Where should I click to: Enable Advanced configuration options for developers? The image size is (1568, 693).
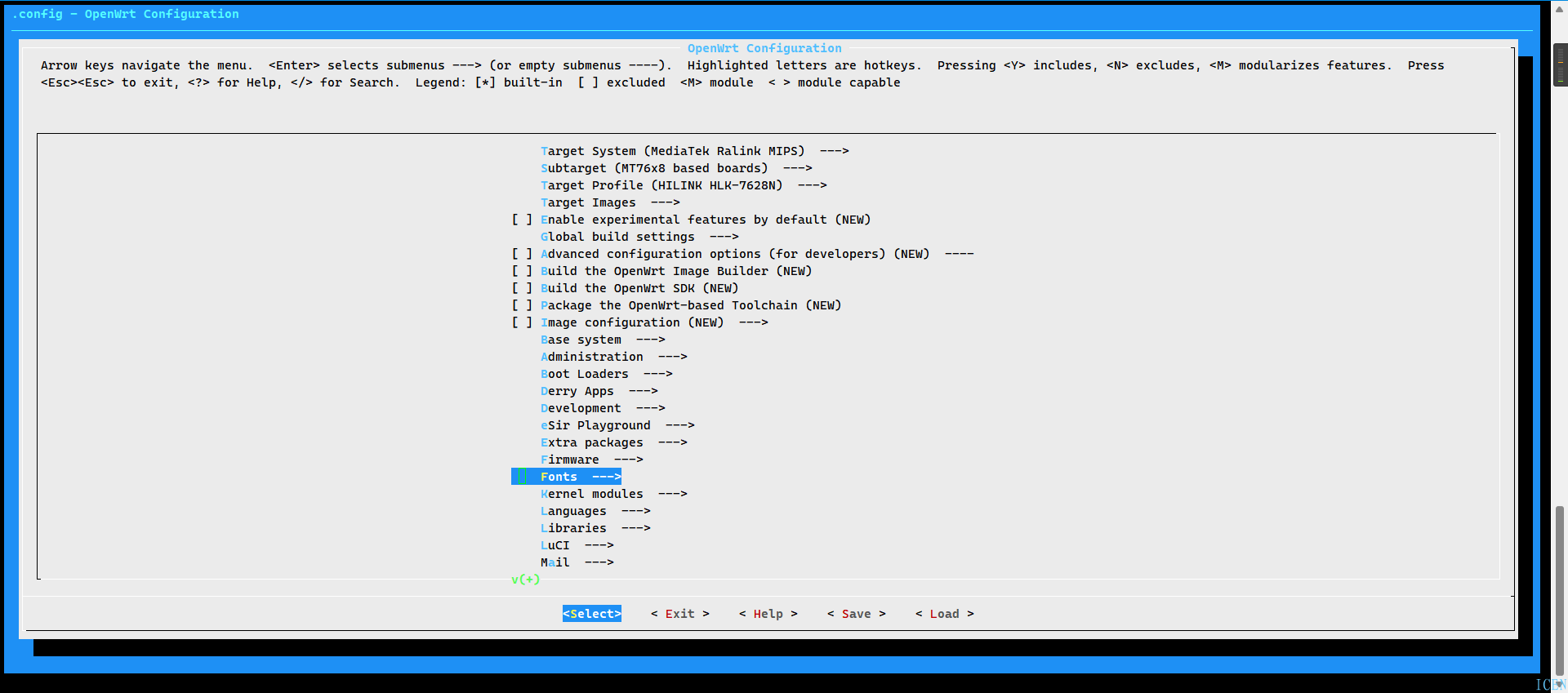tap(522, 254)
